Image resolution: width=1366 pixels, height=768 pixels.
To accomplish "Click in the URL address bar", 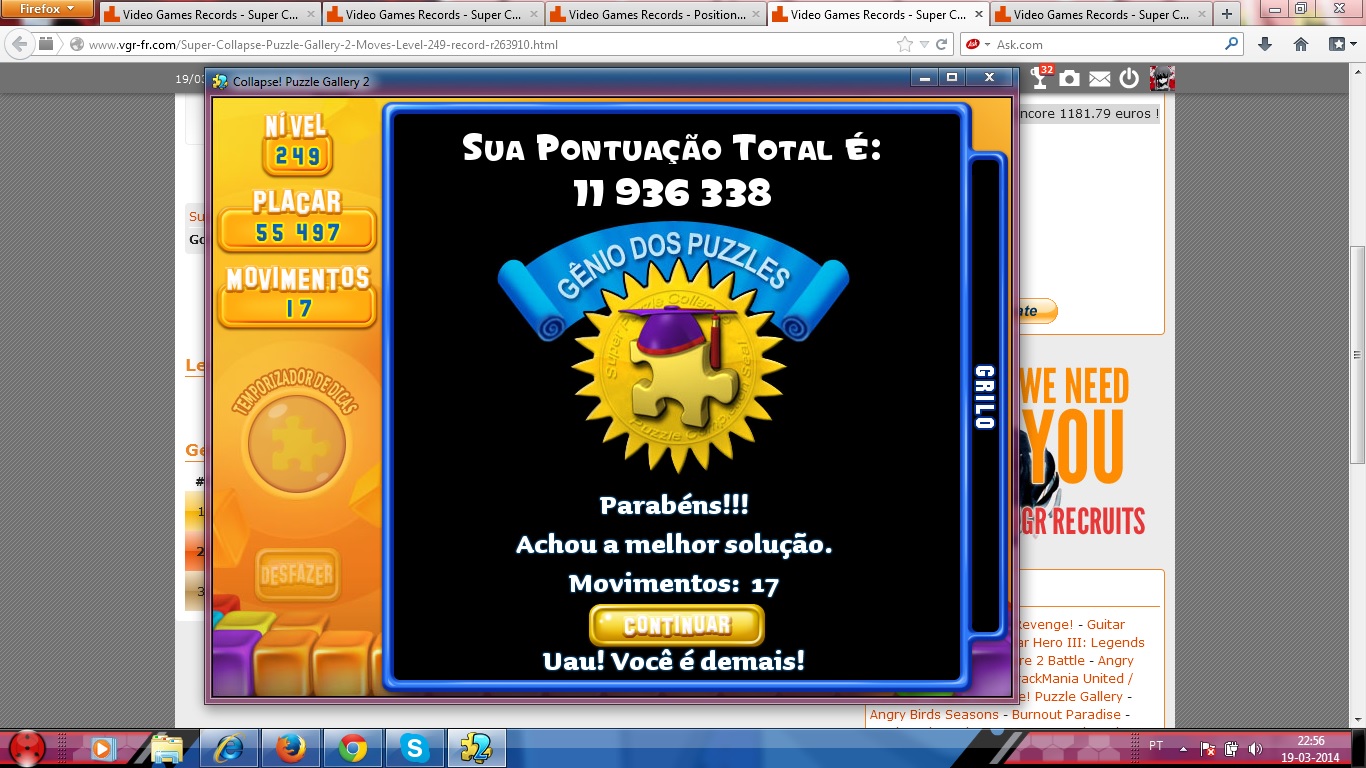I will (x=480, y=45).
